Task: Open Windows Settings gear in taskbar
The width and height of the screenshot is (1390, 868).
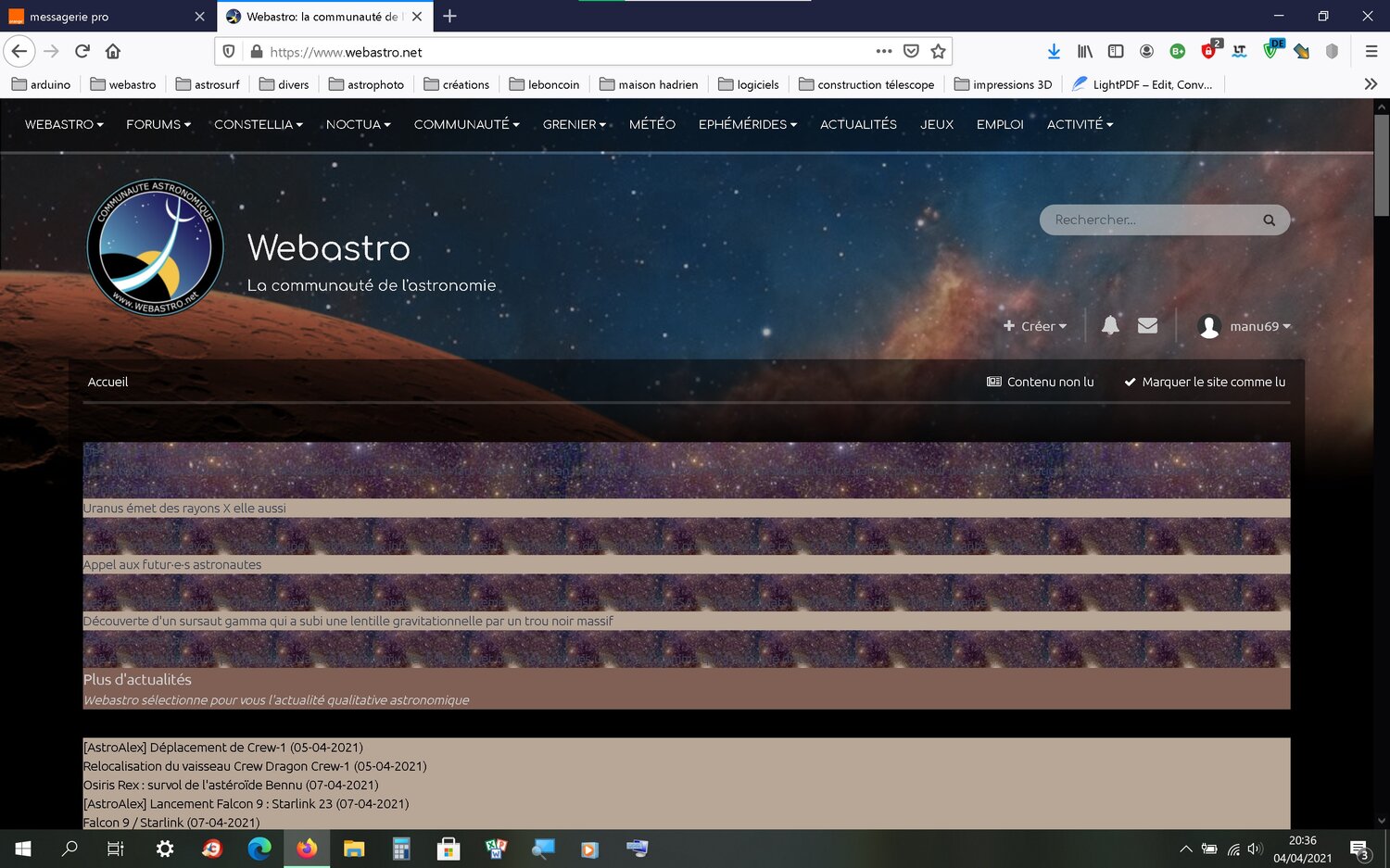Action: pyautogui.click(x=165, y=849)
